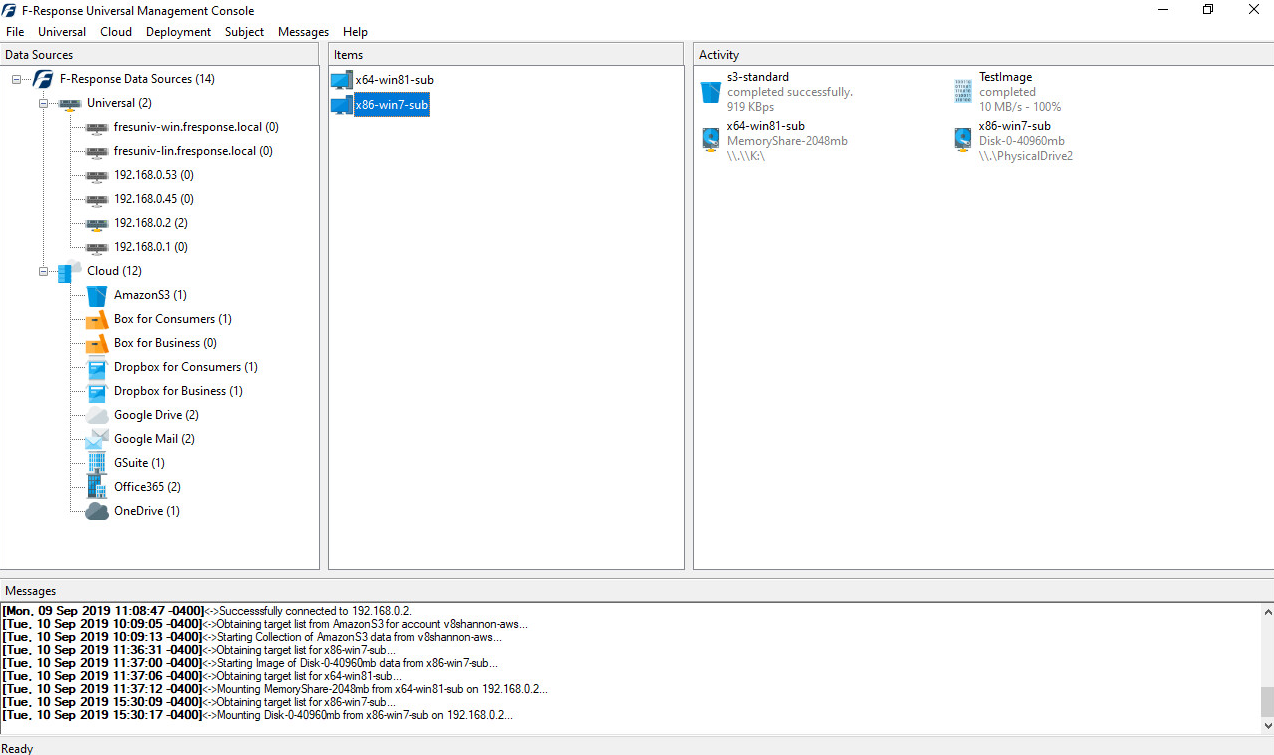Select the TestImage activity entry
Image resolution: width=1274 pixels, height=755 pixels.
pyautogui.click(x=1005, y=77)
